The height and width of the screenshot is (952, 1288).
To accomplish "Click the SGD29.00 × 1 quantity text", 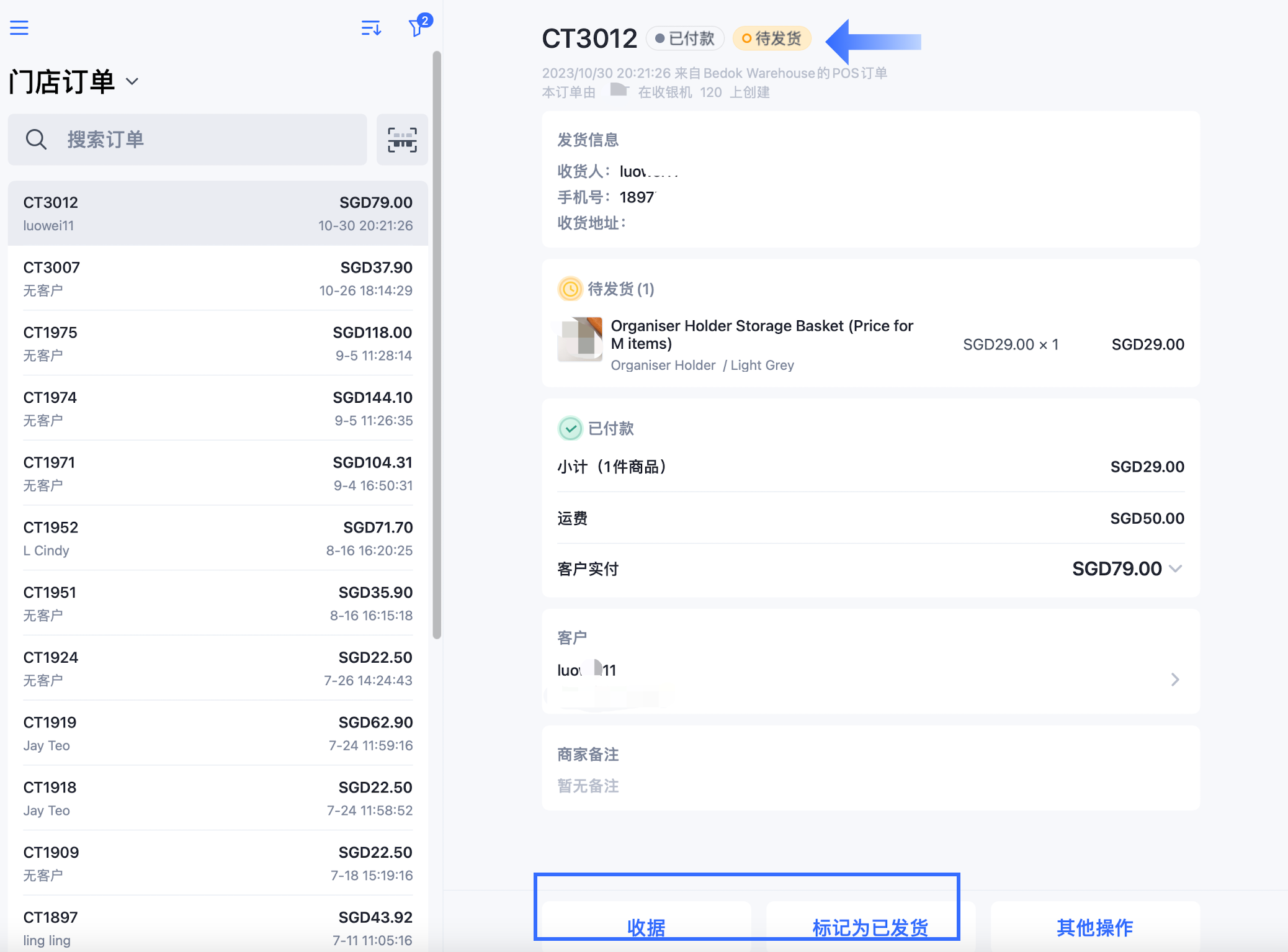I will click(1011, 344).
